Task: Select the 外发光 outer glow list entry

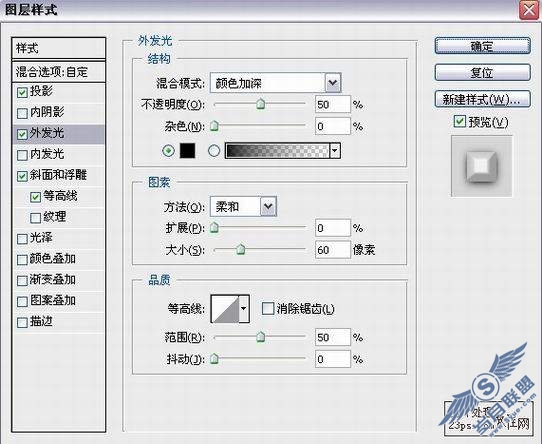Action: [x=58, y=134]
